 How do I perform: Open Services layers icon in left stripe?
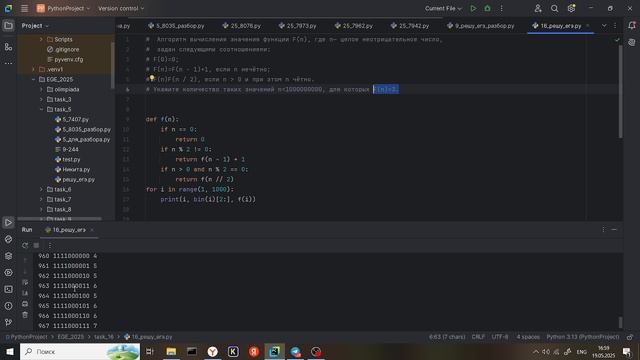click(8, 256)
